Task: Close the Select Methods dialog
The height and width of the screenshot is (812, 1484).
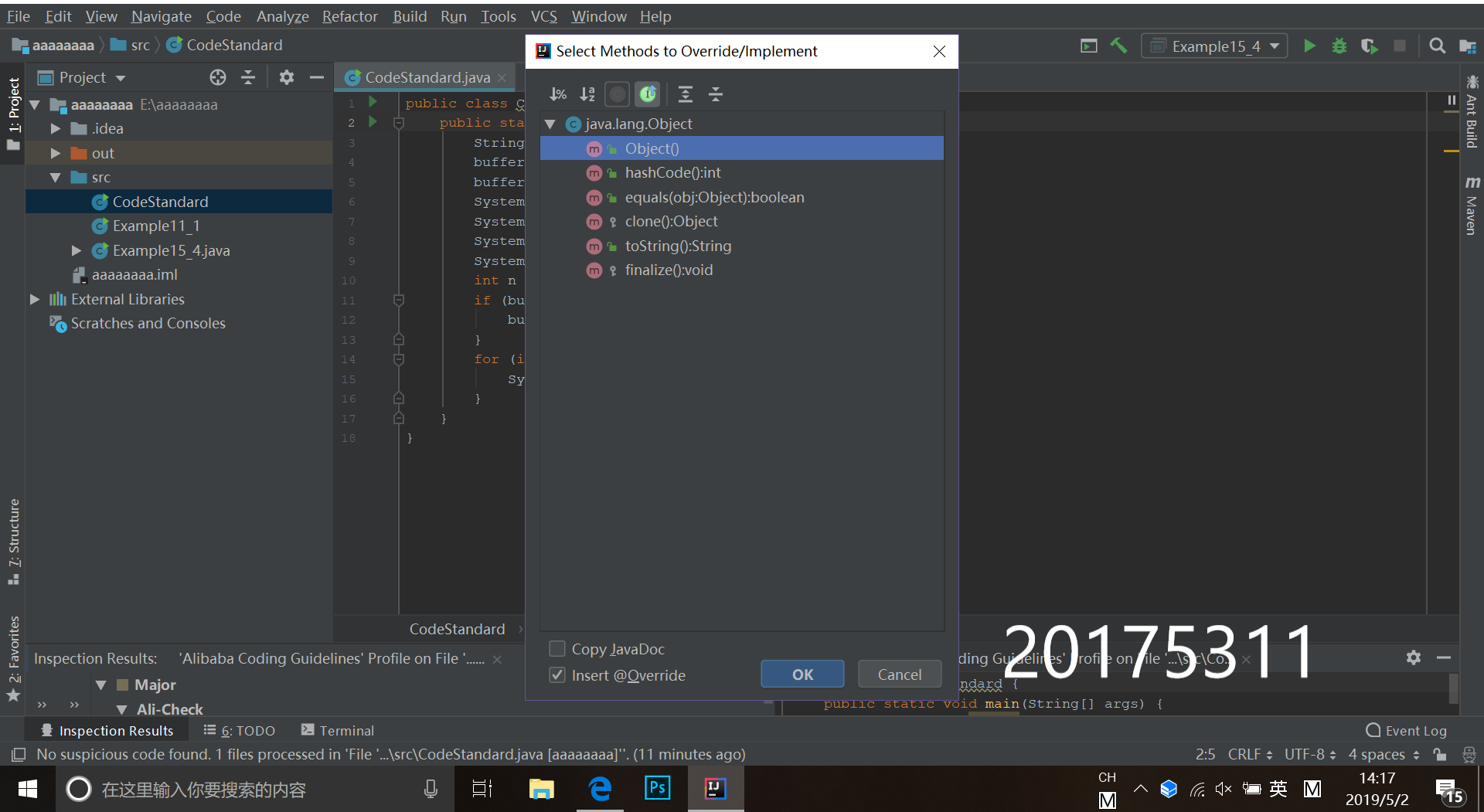Action: pyautogui.click(x=939, y=51)
